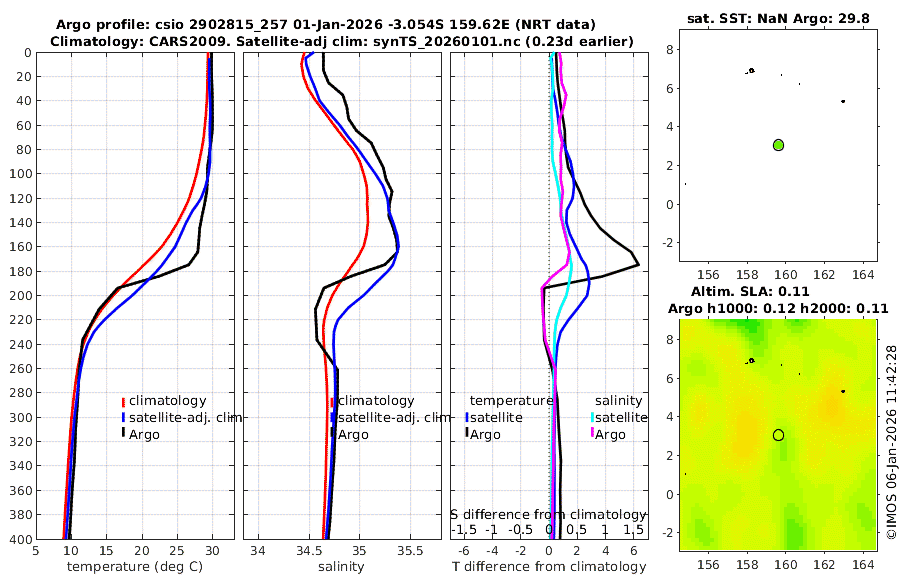Click magenta Argo salinity swatch in difference legend

click(593, 434)
